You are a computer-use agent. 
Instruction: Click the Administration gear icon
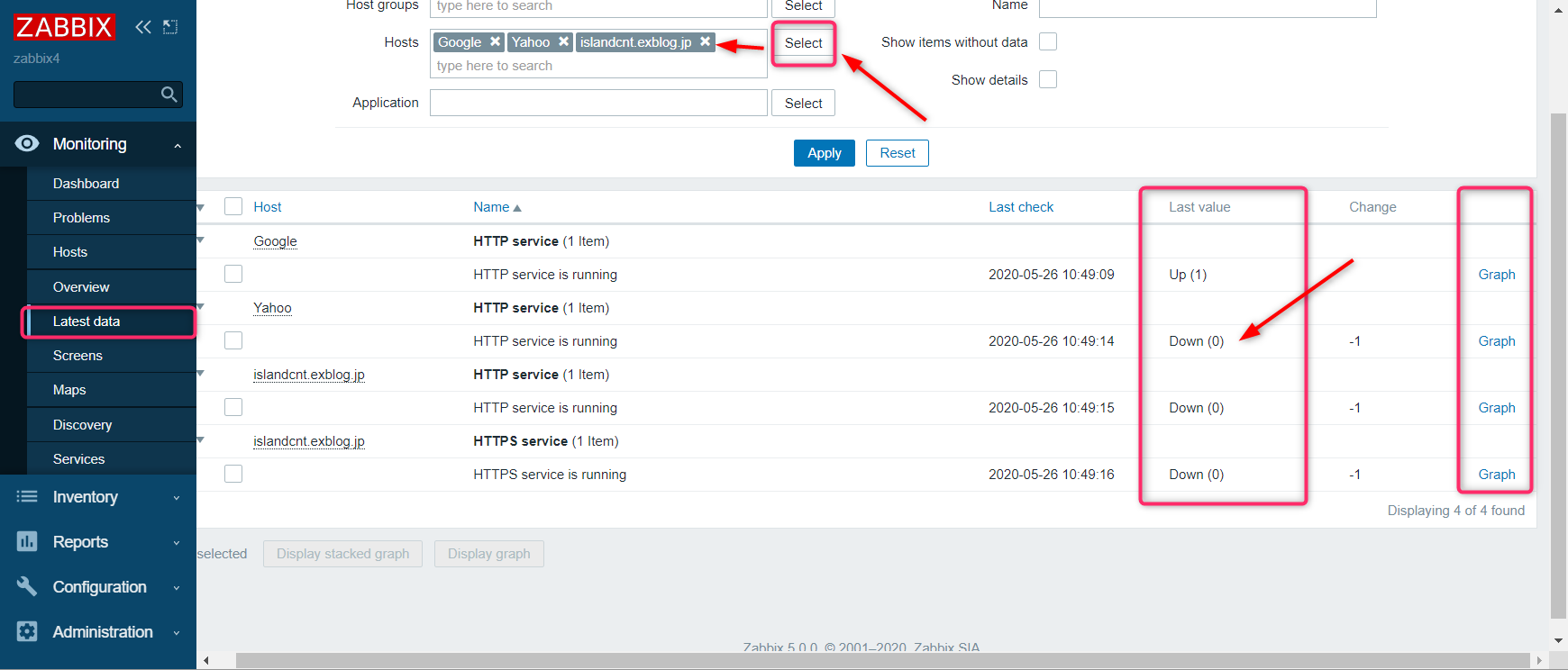click(27, 631)
